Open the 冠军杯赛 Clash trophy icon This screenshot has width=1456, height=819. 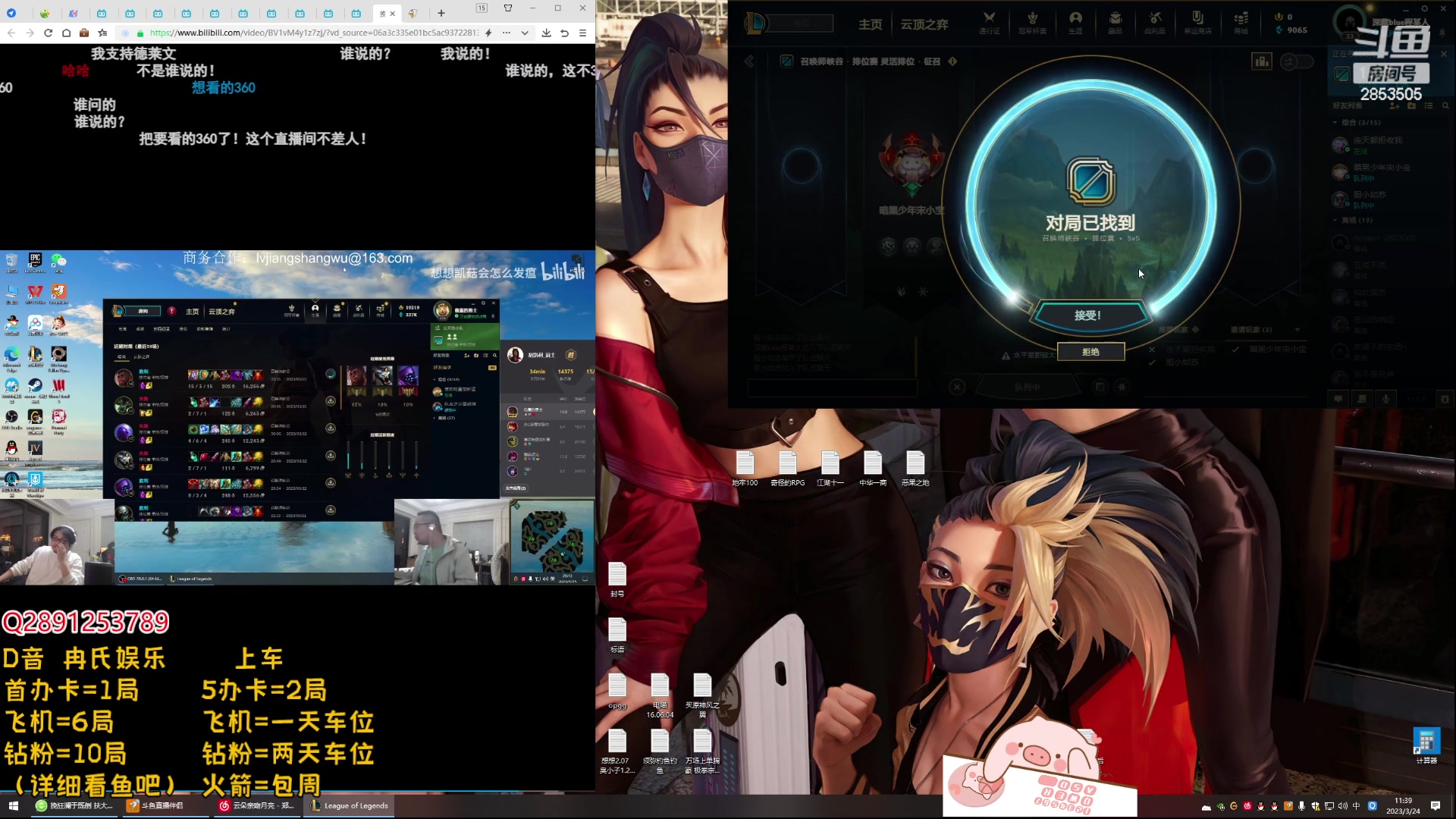pyautogui.click(x=1032, y=23)
